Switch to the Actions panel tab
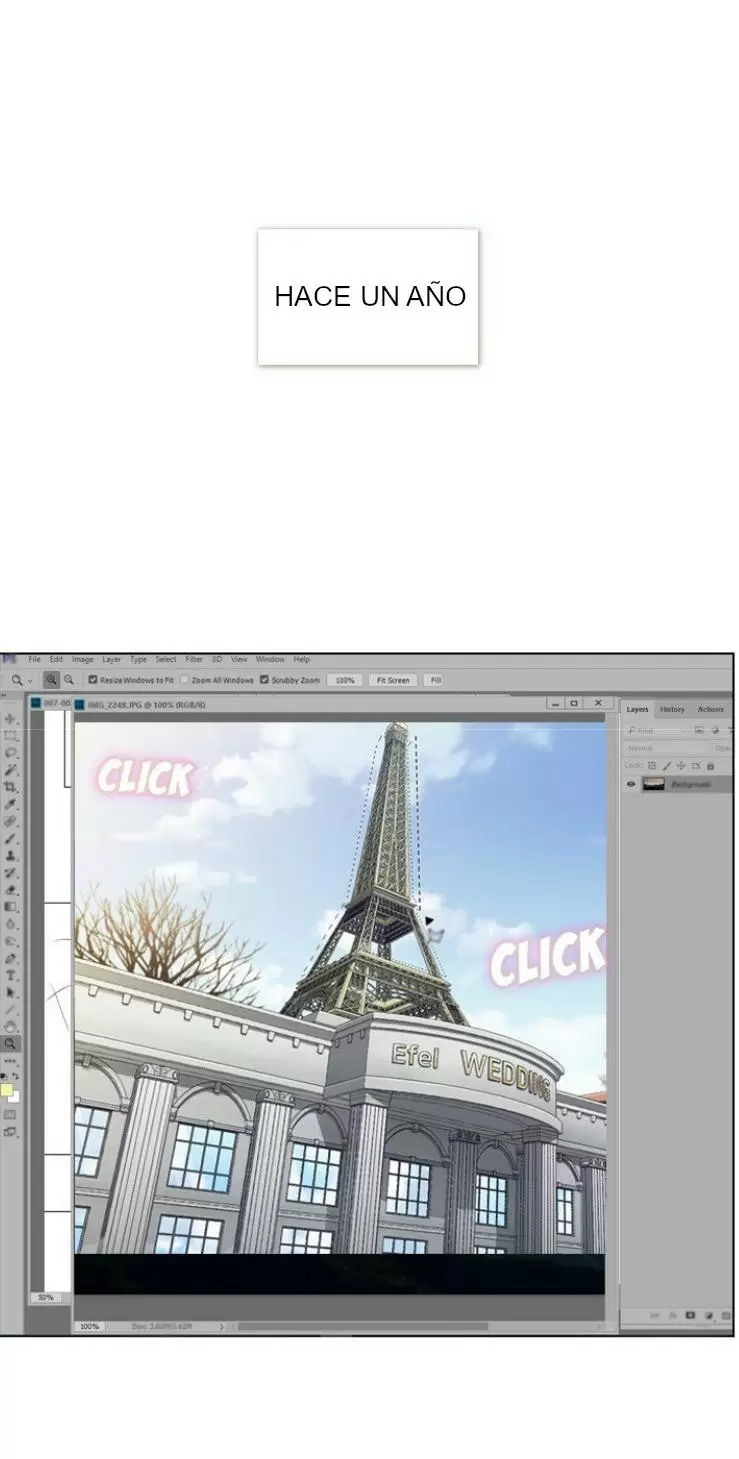The width and height of the screenshot is (739, 1459). point(710,709)
